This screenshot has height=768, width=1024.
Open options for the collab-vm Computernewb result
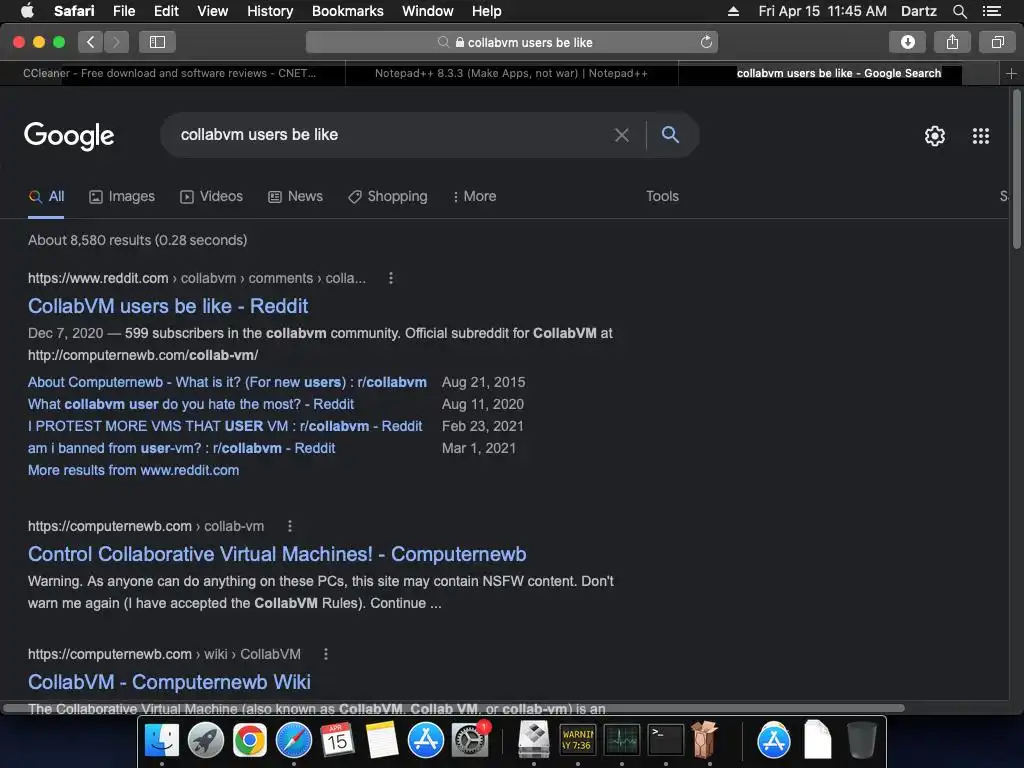pyautogui.click(x=290, y=526)
